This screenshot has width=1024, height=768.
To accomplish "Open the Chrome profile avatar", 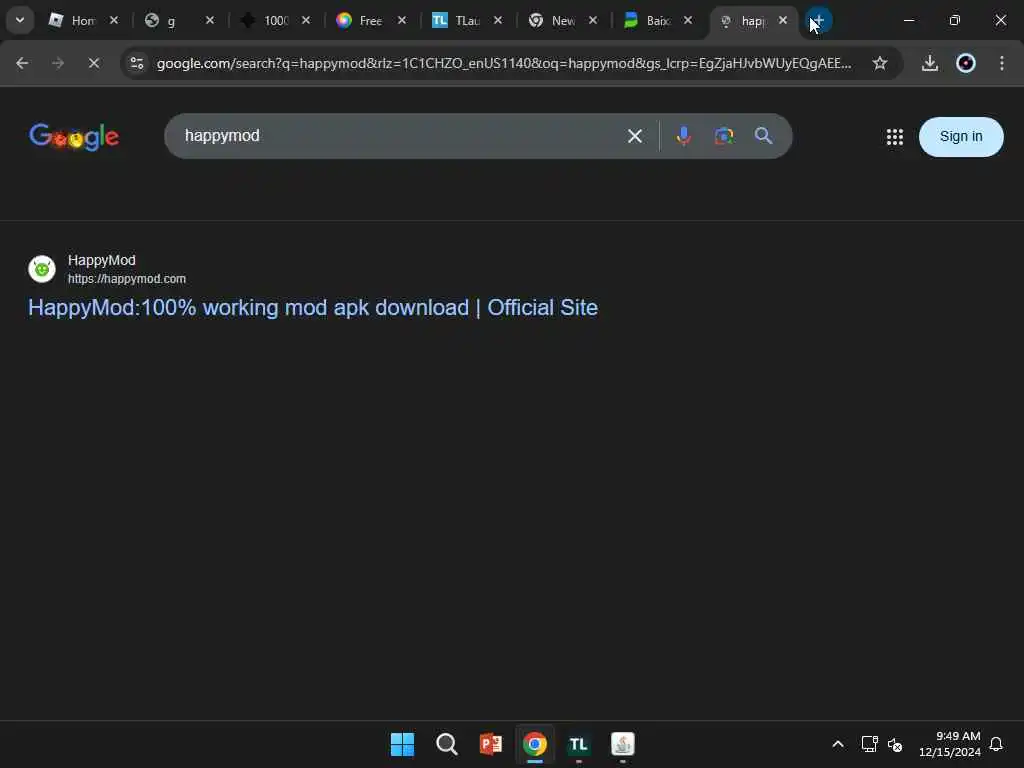I will [x=966, y=63].
